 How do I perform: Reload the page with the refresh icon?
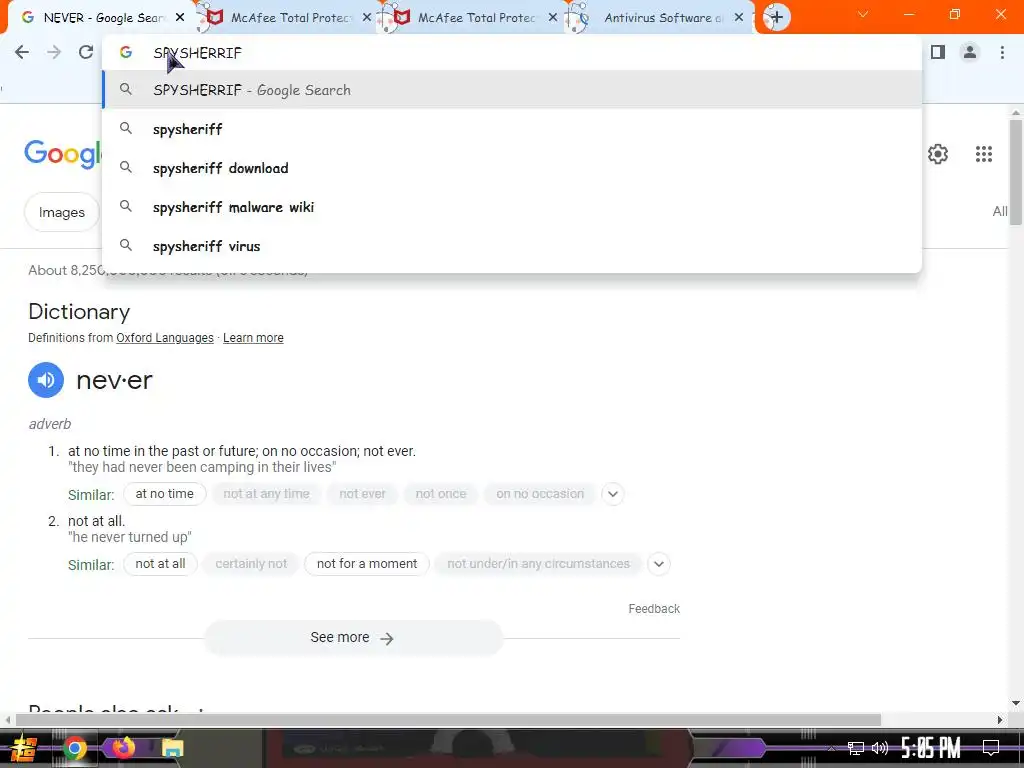86,52
